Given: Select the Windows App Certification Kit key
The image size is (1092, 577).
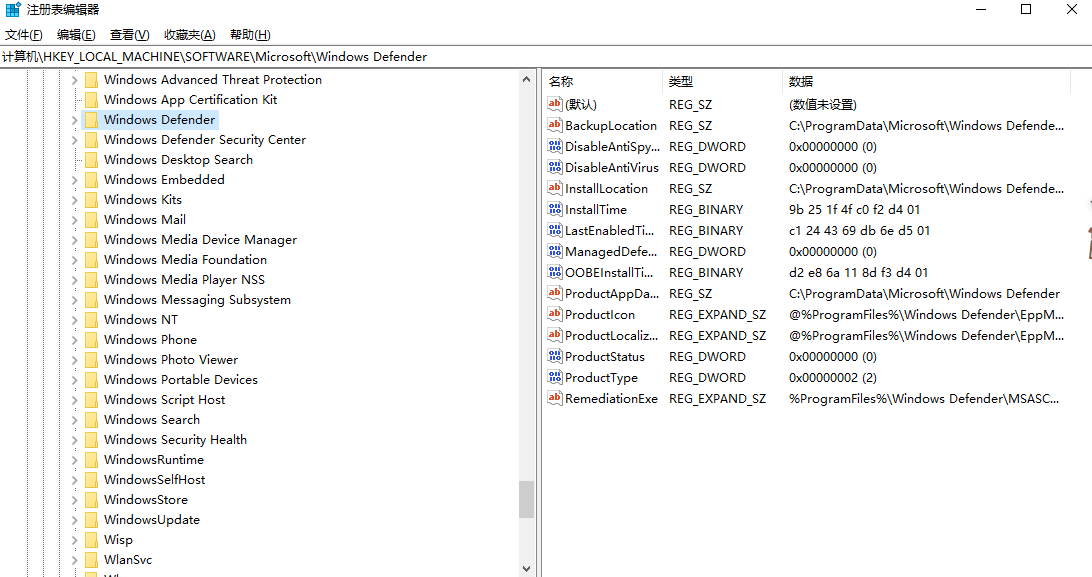Looking at the screenshot, I should click(190, 100).
